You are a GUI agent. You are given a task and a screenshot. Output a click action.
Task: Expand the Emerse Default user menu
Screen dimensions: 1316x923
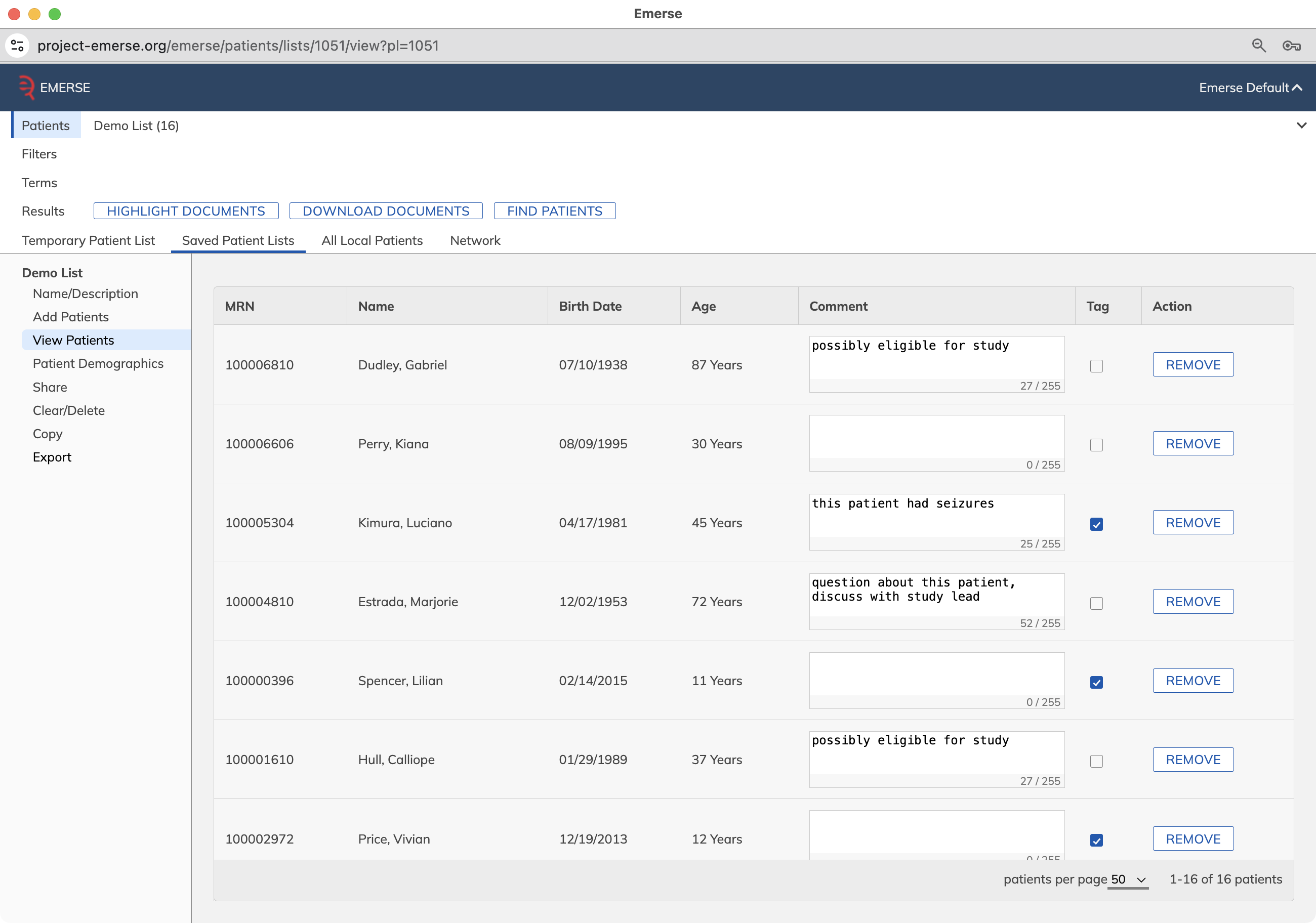tap(1251, 88)
